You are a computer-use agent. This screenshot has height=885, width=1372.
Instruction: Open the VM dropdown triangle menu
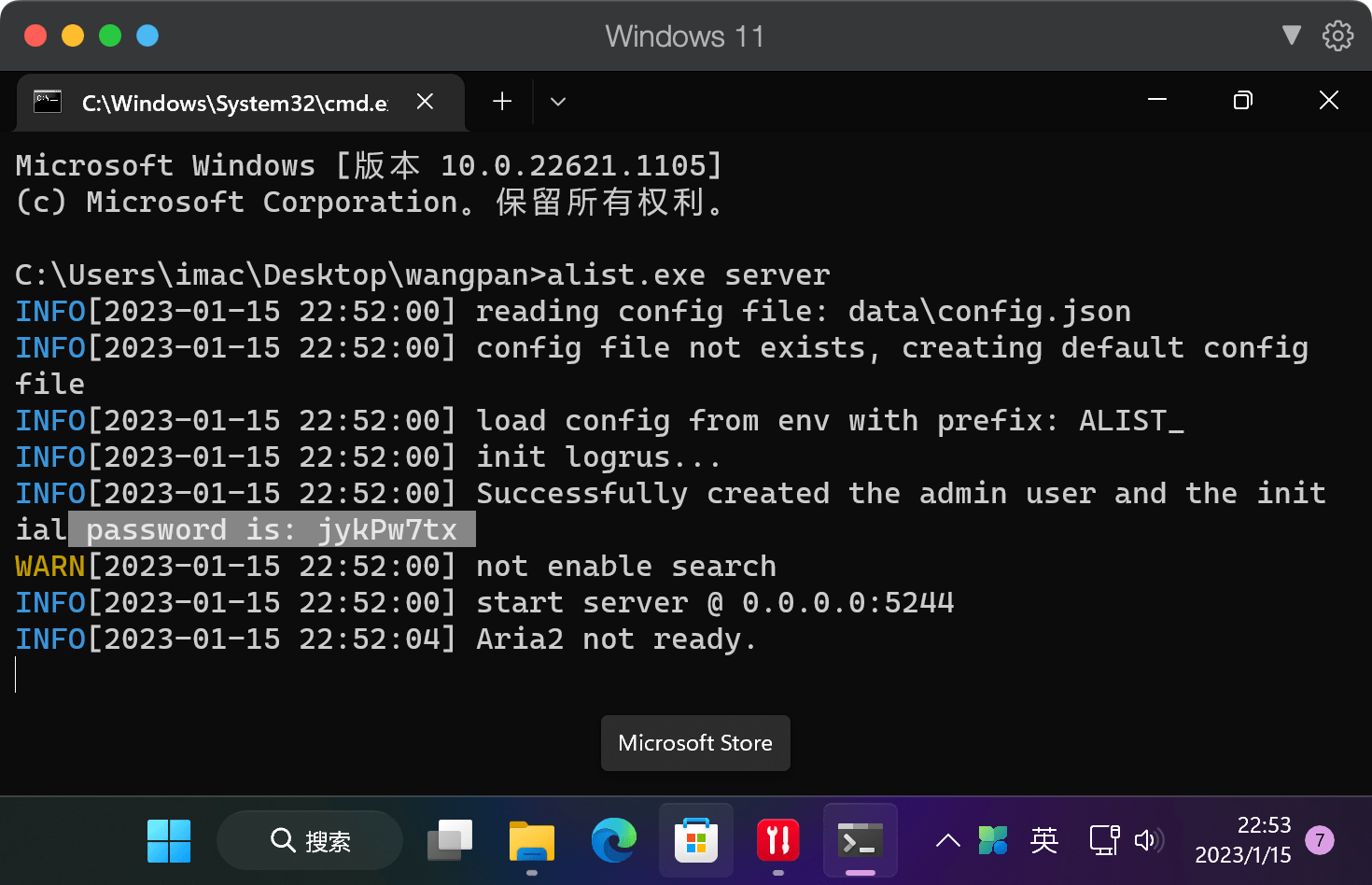click(x=1292, y=35)
